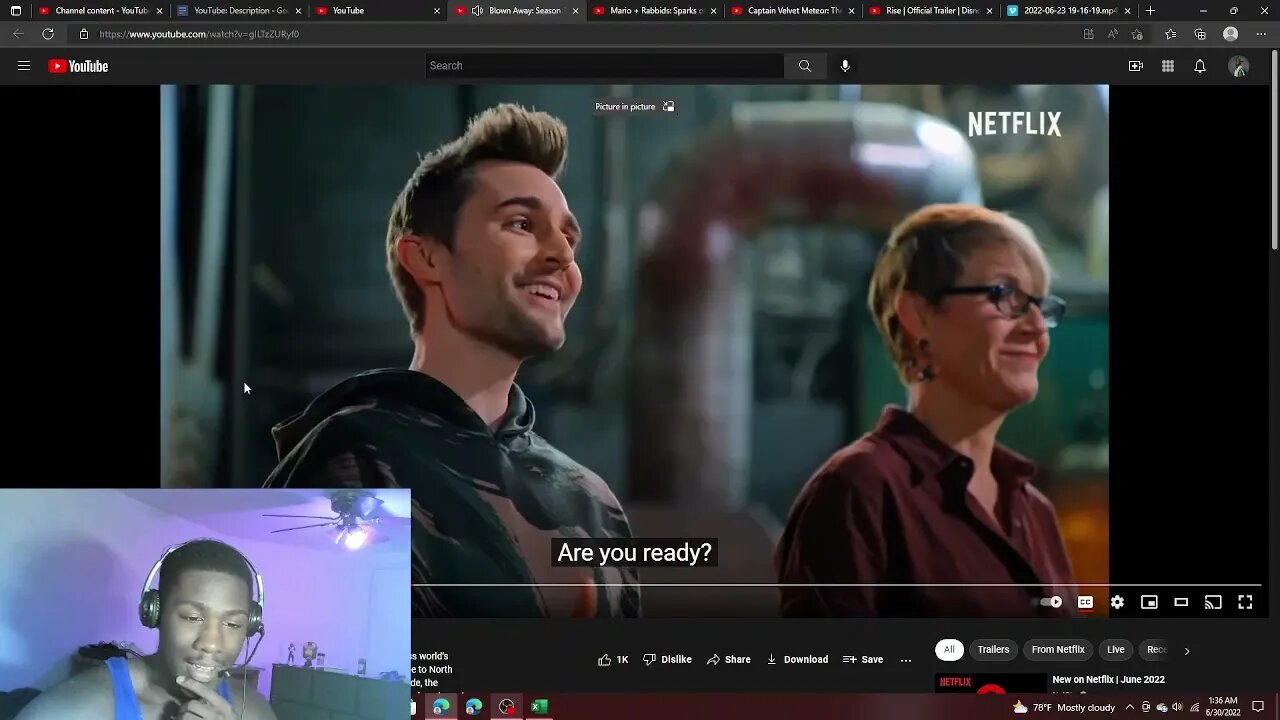Select the Live filter chip
This screenshot has height=720, width=1280.
click(x=1116, y=650)
